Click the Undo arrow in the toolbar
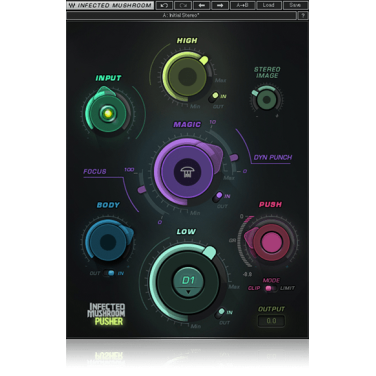 click(164, 5)
